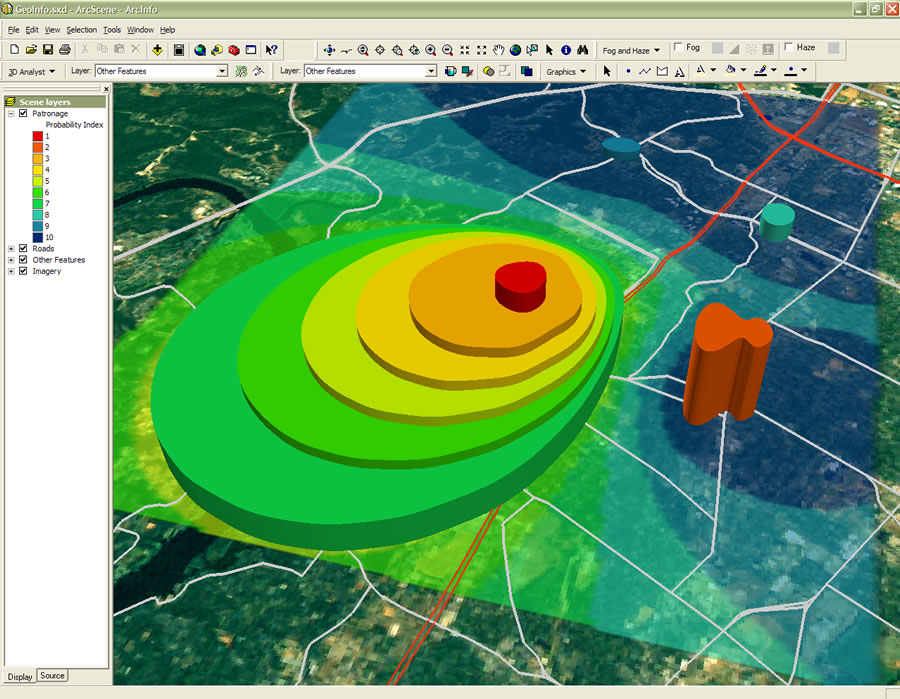This screenshot has height=699, width=900.
Task: Uncheck the Imagery layer visibility
Action: (23, 271)
